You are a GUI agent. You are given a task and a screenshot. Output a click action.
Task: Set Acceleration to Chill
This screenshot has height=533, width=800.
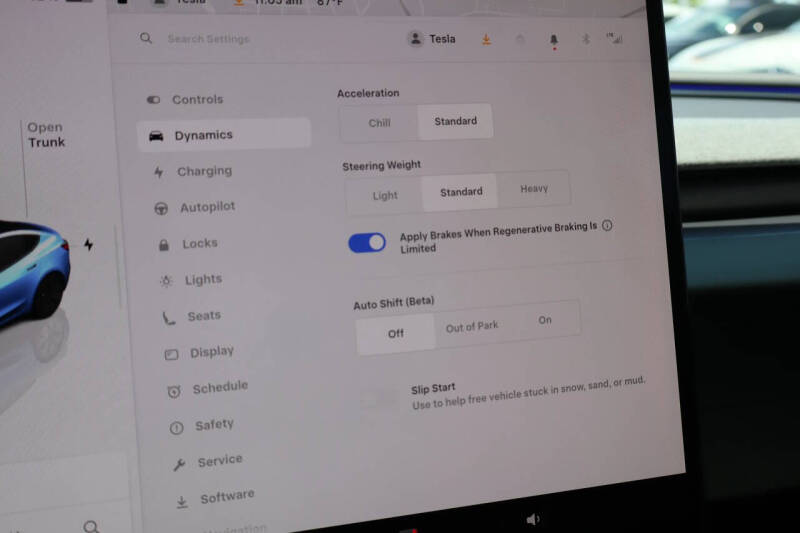379,123
